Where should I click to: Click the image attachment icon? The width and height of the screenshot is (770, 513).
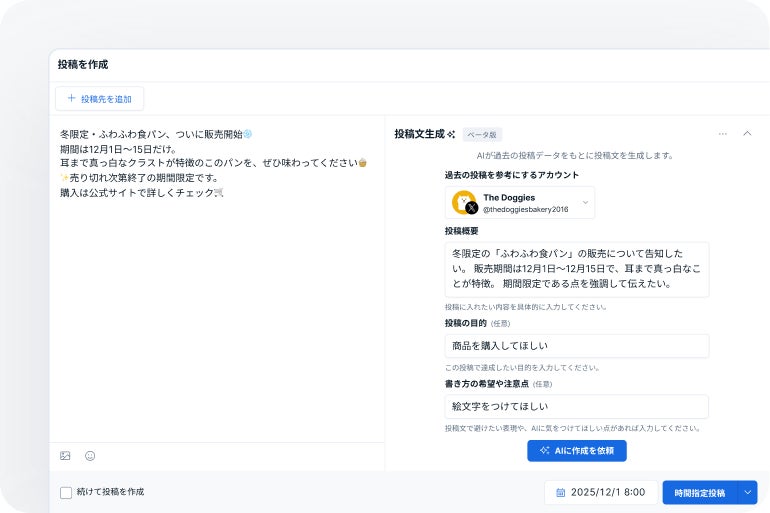[x=65, y=456]
